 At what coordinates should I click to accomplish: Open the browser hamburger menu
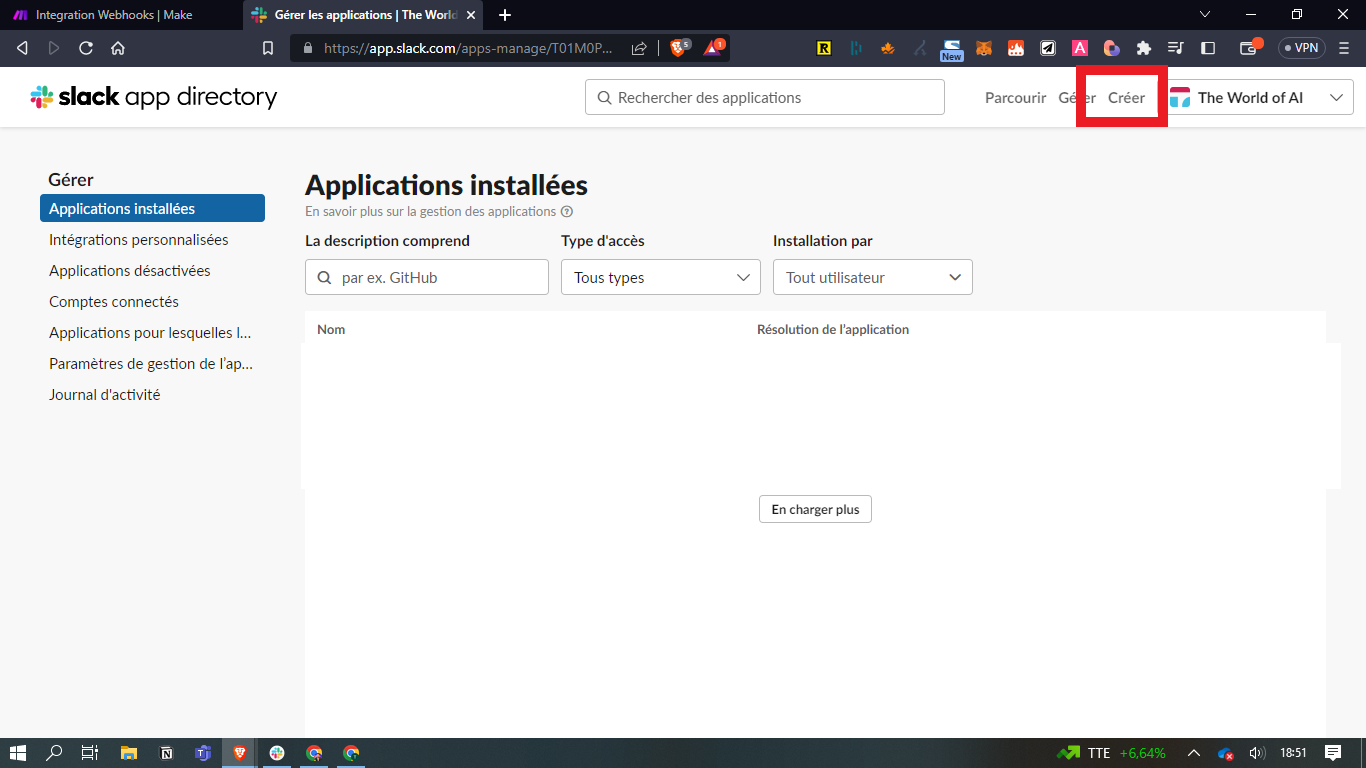coord(1344,47)
